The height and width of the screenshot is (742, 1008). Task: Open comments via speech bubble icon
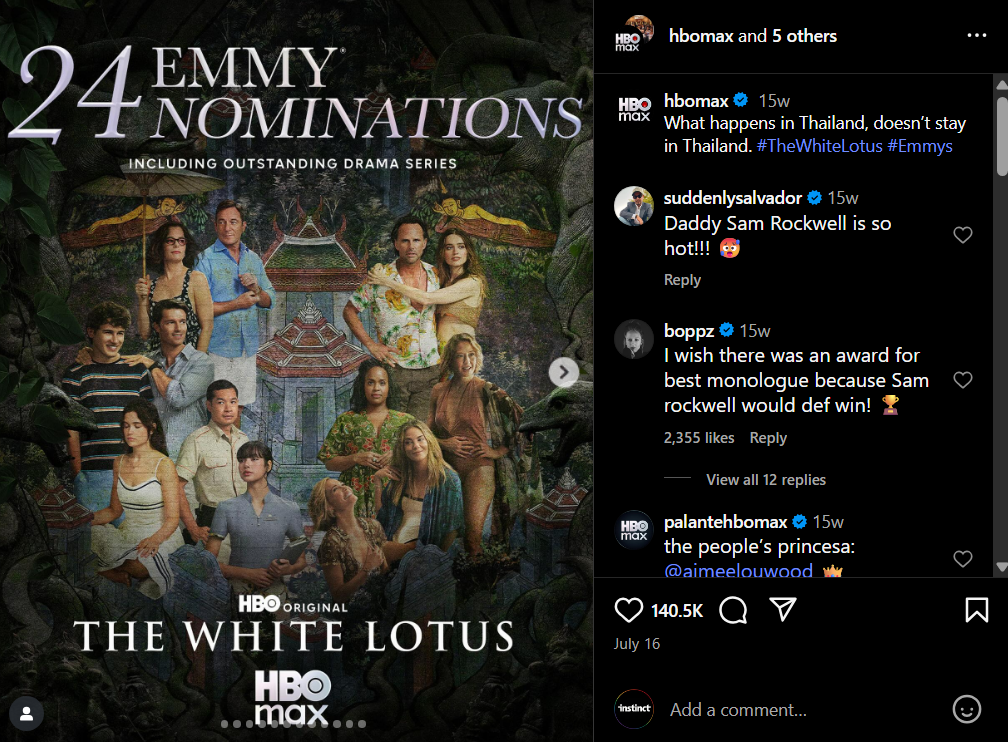(733, 610)
